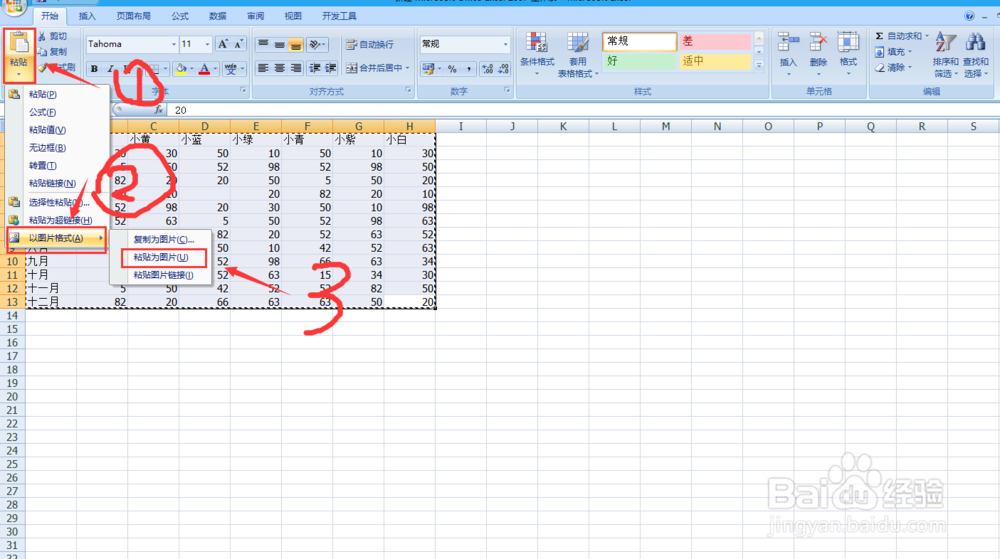Open the number format 常规 dropdown
Image resolution: width=1000 pixels, height=559 pixels.
(x=506, y=44)
